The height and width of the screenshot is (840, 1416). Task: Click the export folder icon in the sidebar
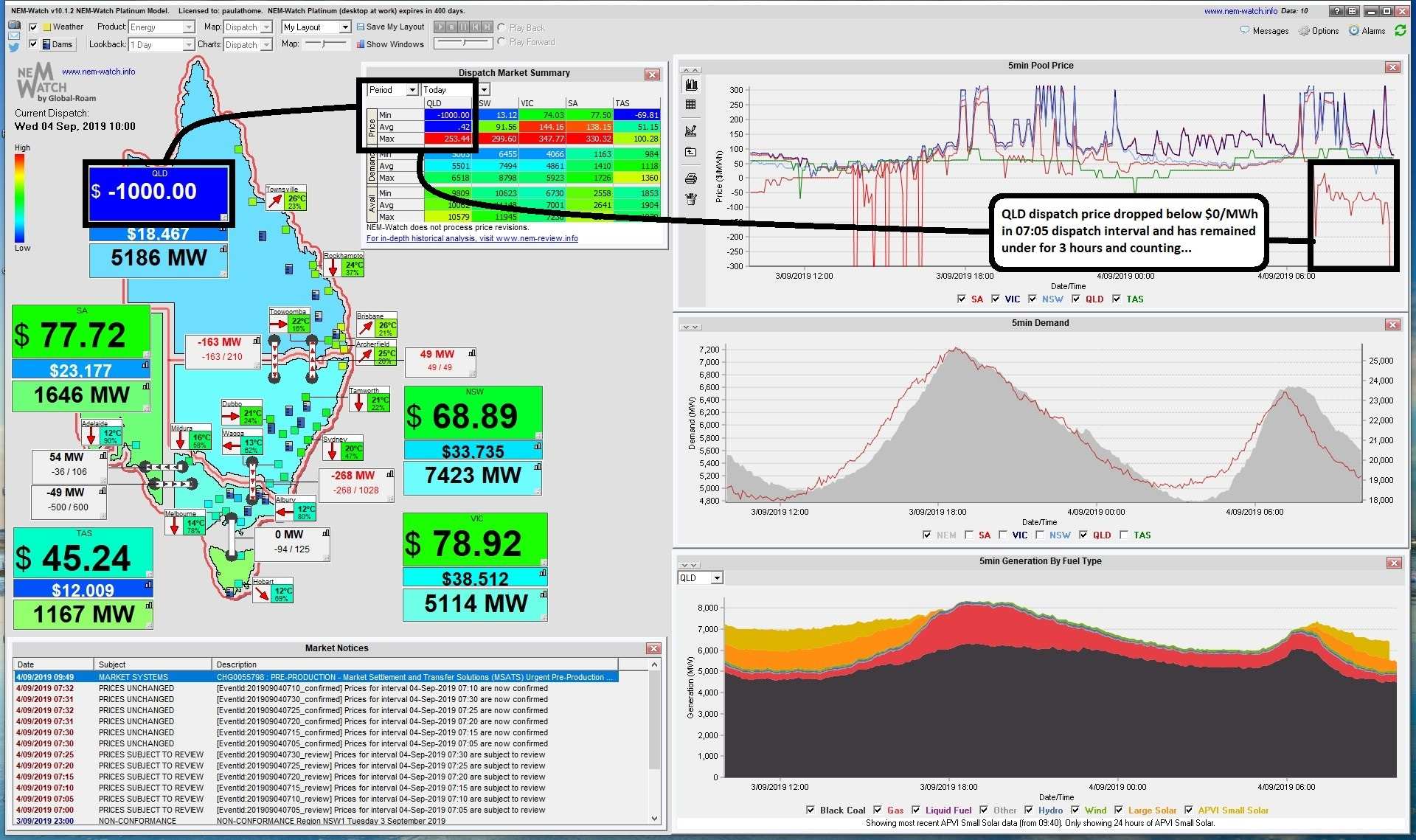click(691, 150)
